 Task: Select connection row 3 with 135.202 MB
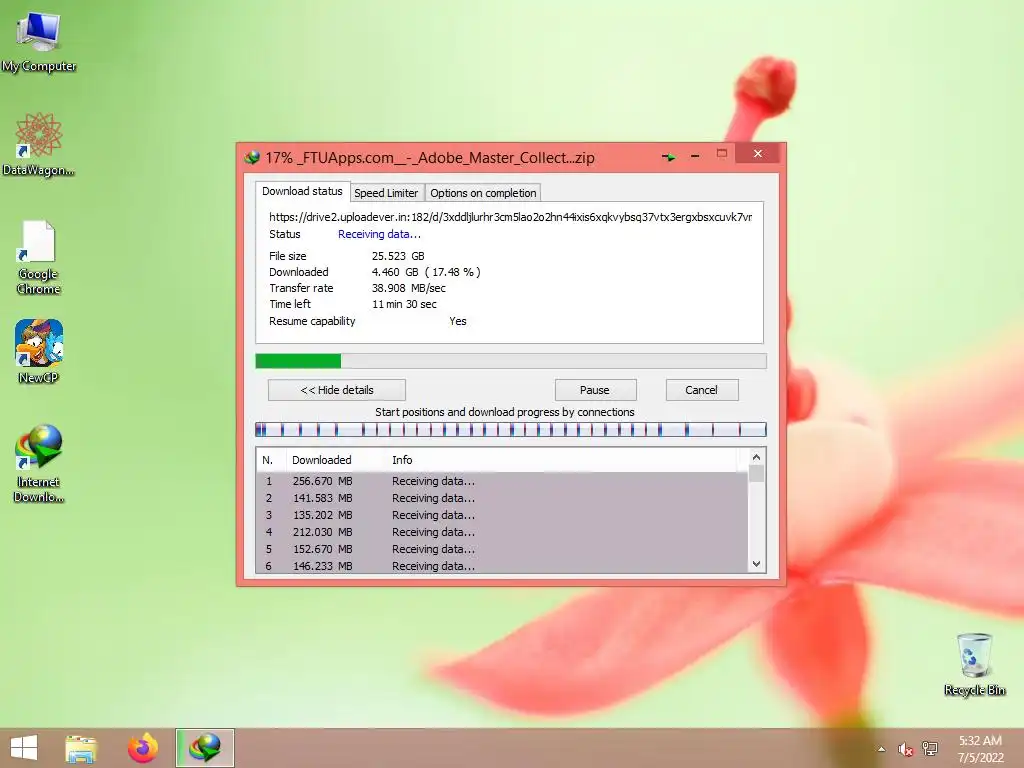502,515
